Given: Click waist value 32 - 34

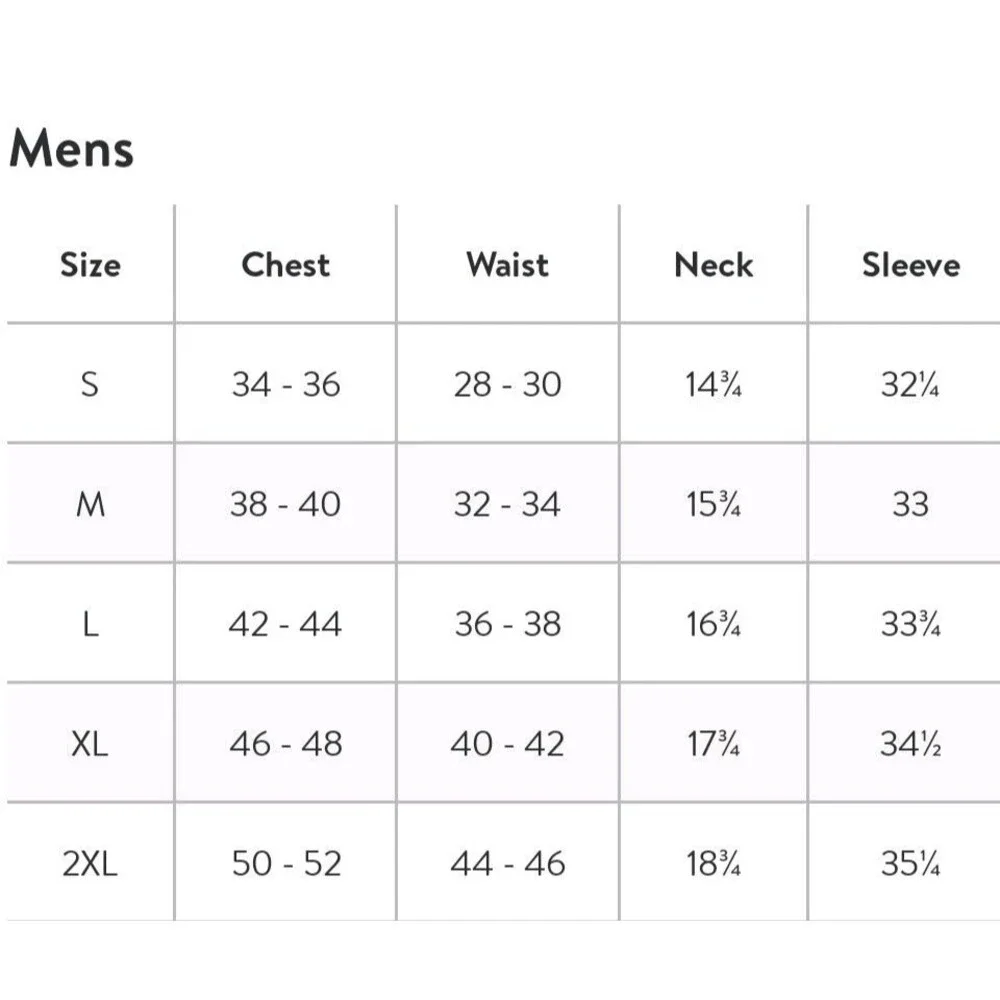Looking at the screenshot, I should click(507, 504).
